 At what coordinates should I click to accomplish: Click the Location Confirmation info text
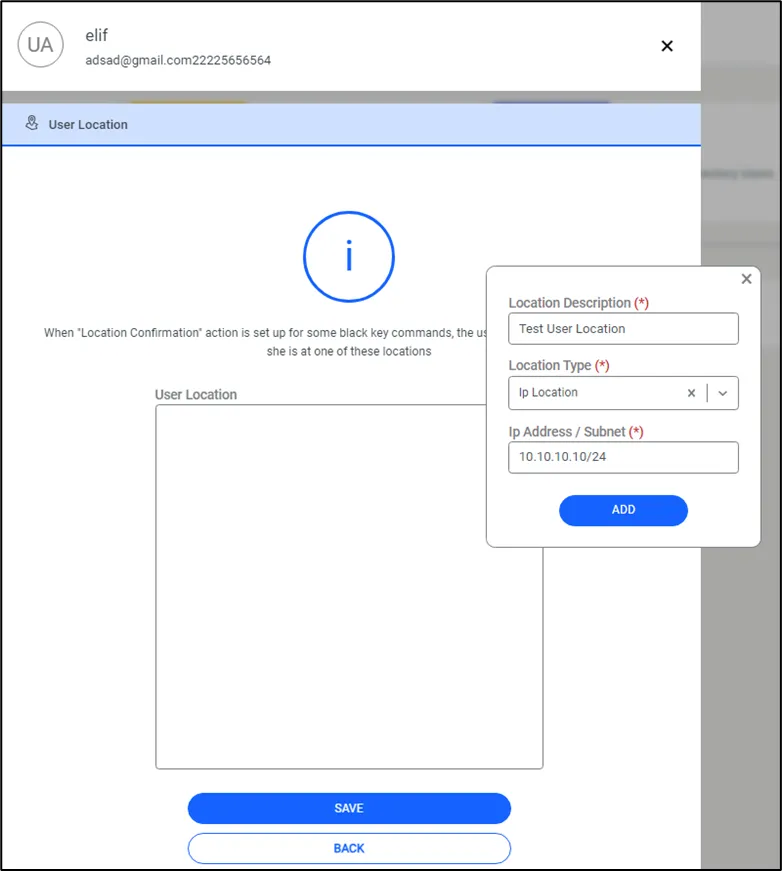(265, 342)
